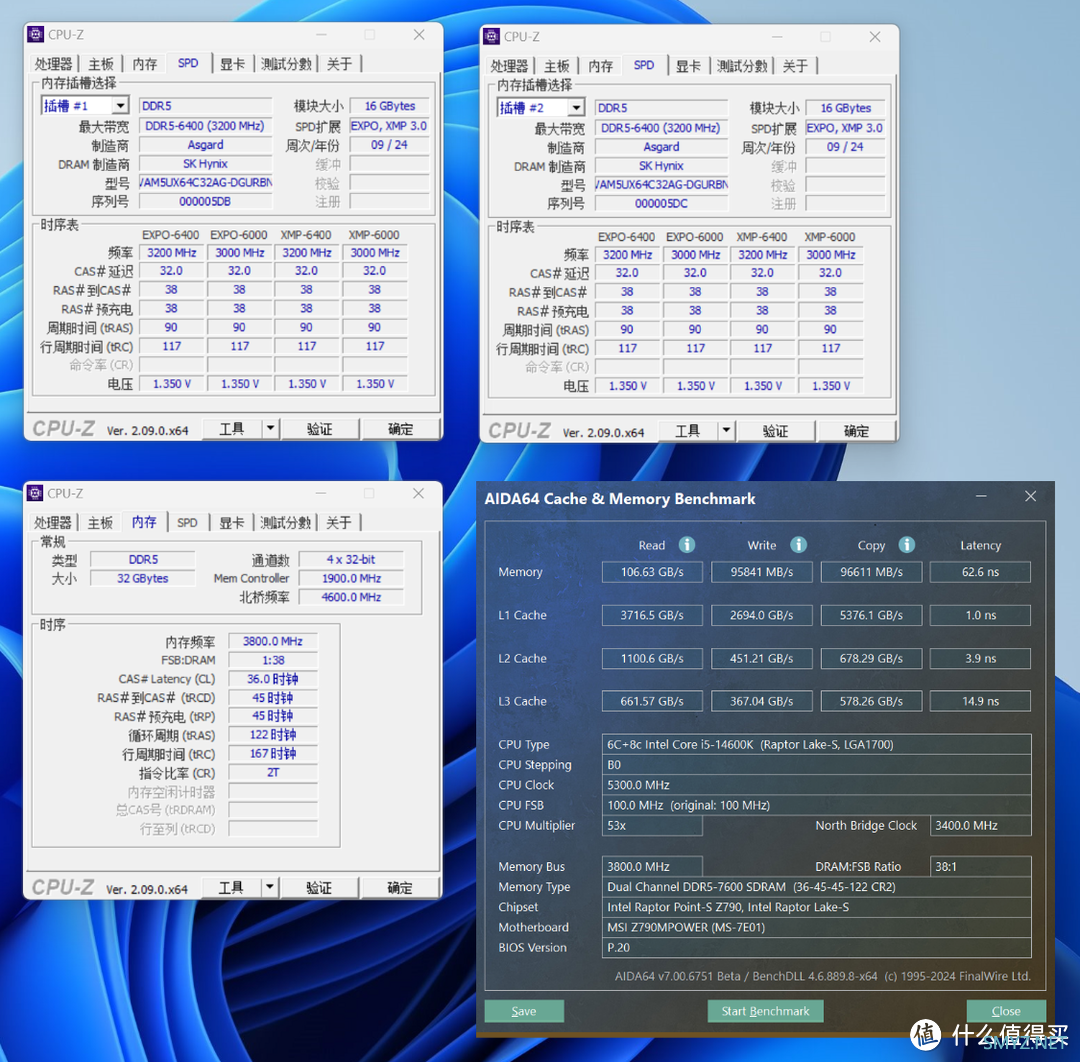
Task: Click BIOS Version P.20 field
Action: [x=816, y=948]
